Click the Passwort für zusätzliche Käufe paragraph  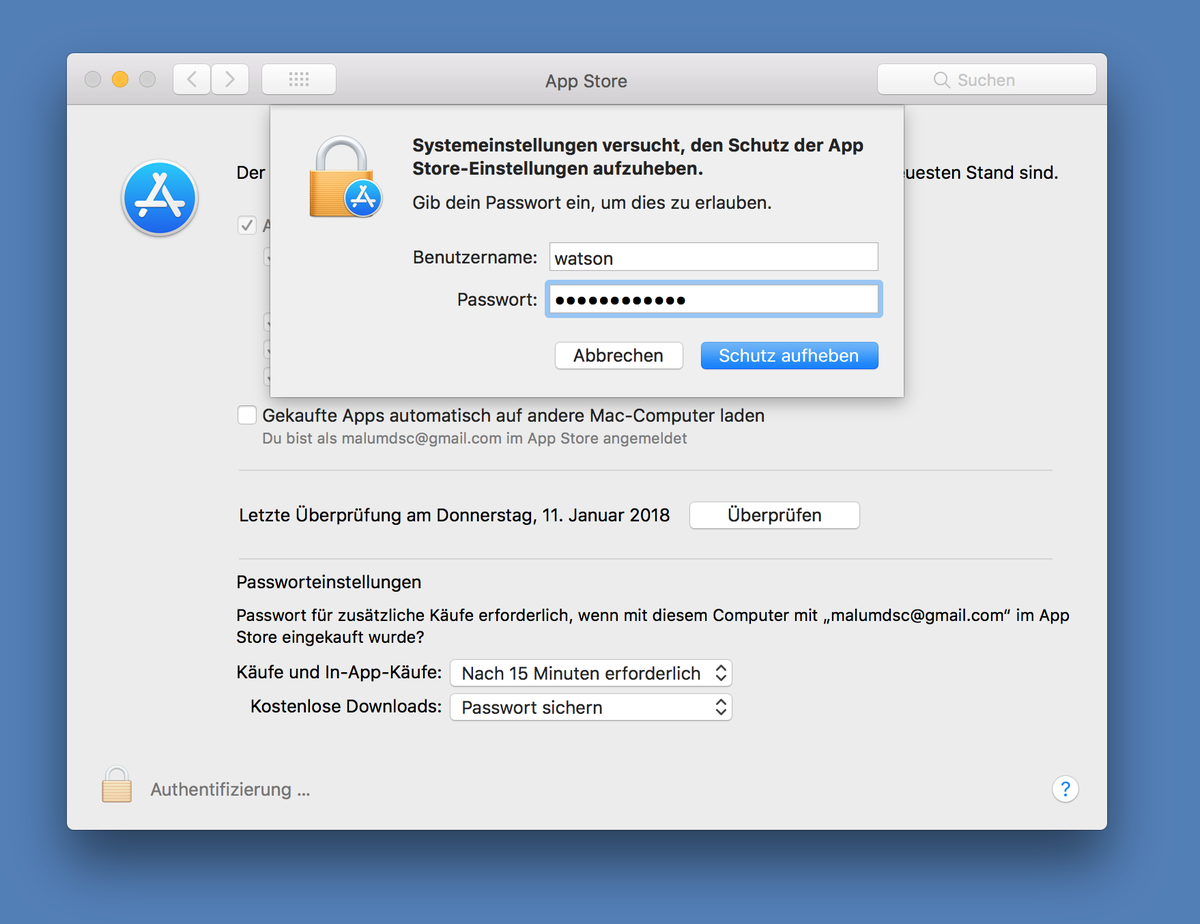pos(653,626)
